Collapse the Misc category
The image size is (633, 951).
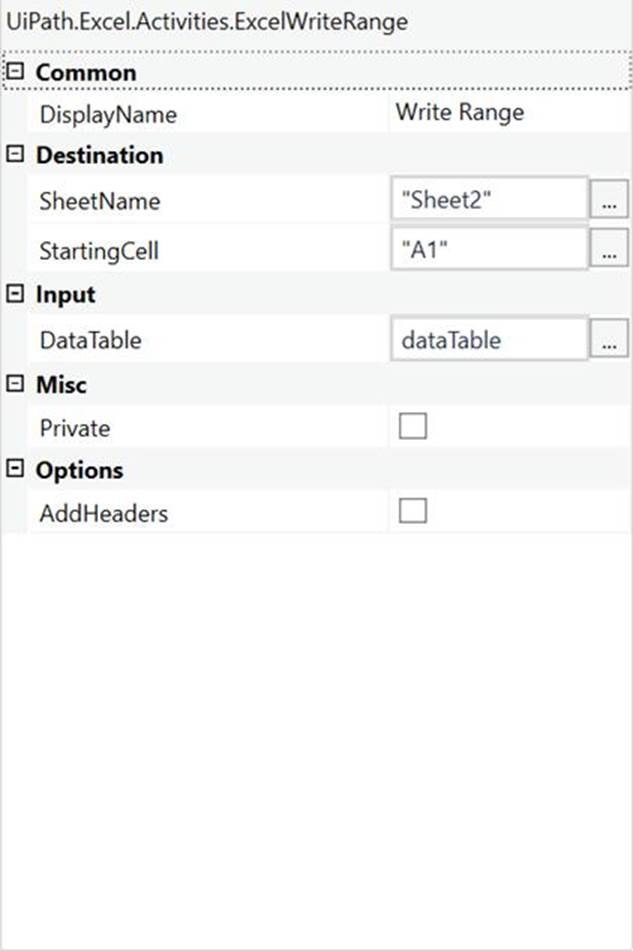15,385
